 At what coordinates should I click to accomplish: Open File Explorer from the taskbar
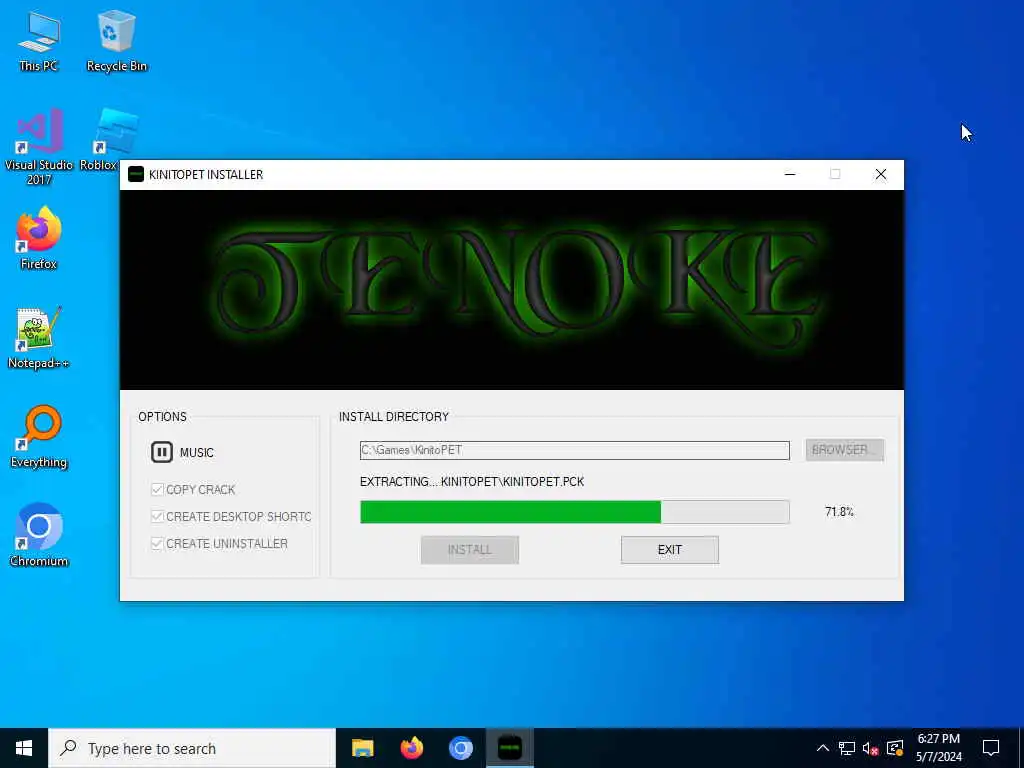tap(362, 748)
